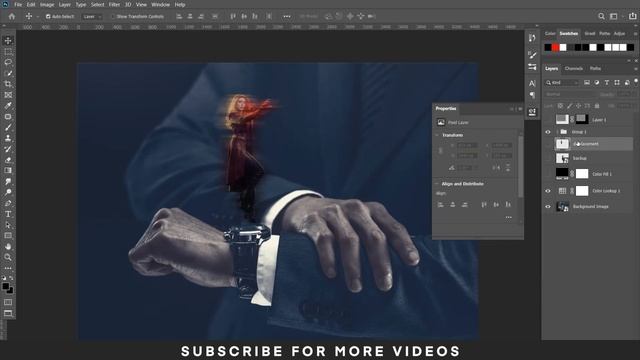Image resolution: width=640 pixels, height=360 pixels.
Task: Select the Pen tool
Action: click(x=8, y=203)
